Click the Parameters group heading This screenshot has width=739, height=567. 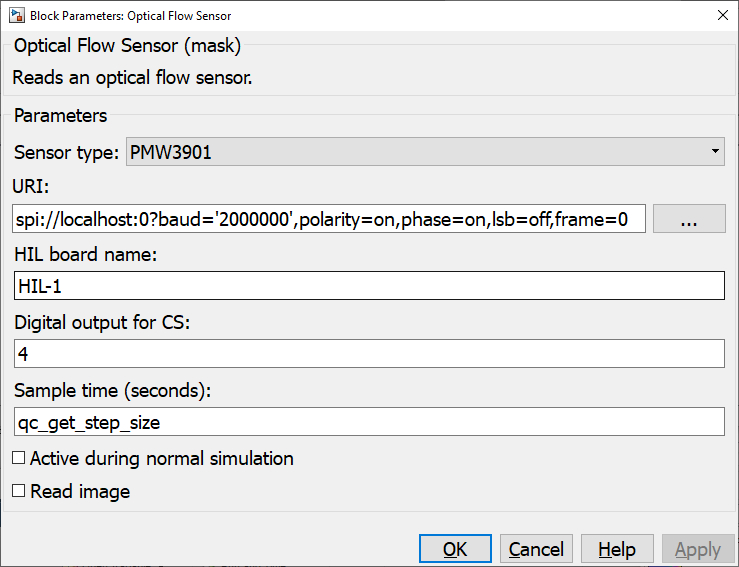(60, 116)
